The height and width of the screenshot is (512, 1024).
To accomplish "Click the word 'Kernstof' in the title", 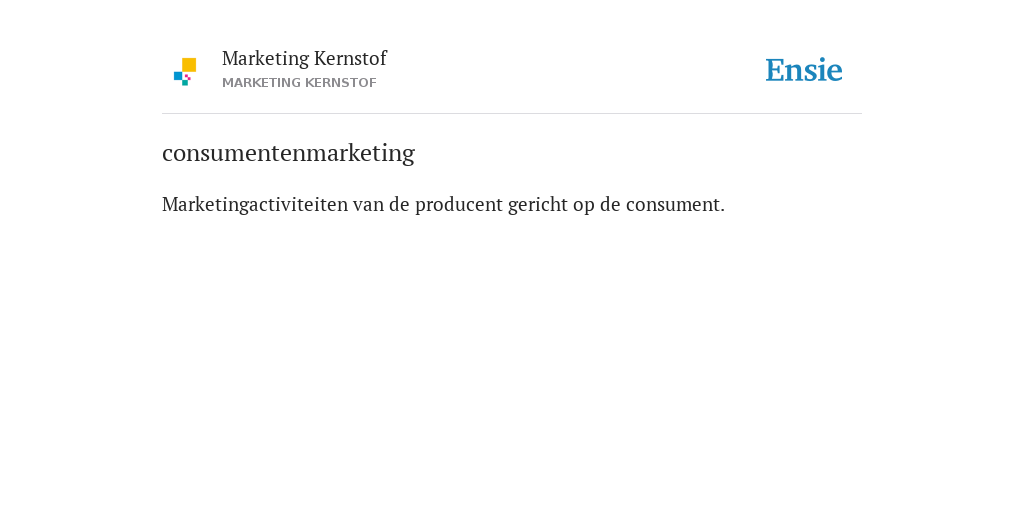I will [x=350, y=58].
